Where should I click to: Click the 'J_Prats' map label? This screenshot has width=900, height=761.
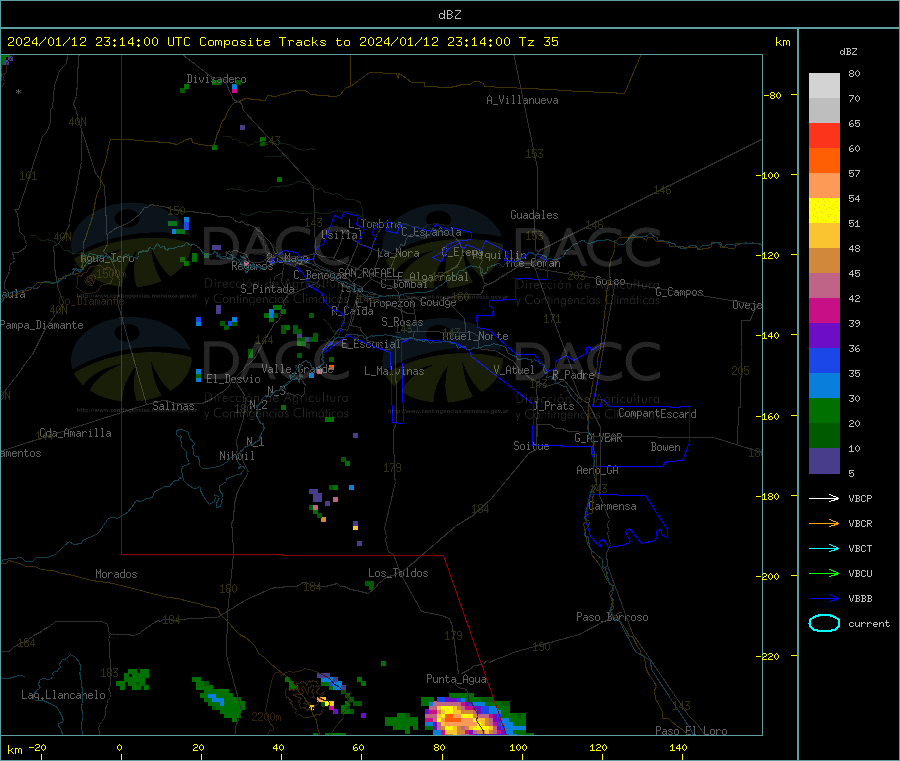pos(553,406)
